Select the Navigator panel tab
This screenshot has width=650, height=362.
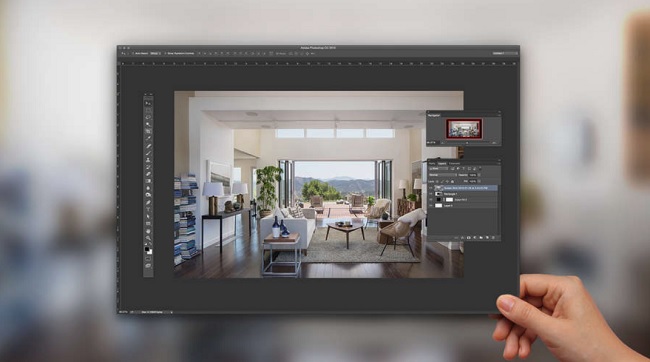click(434, 115)
